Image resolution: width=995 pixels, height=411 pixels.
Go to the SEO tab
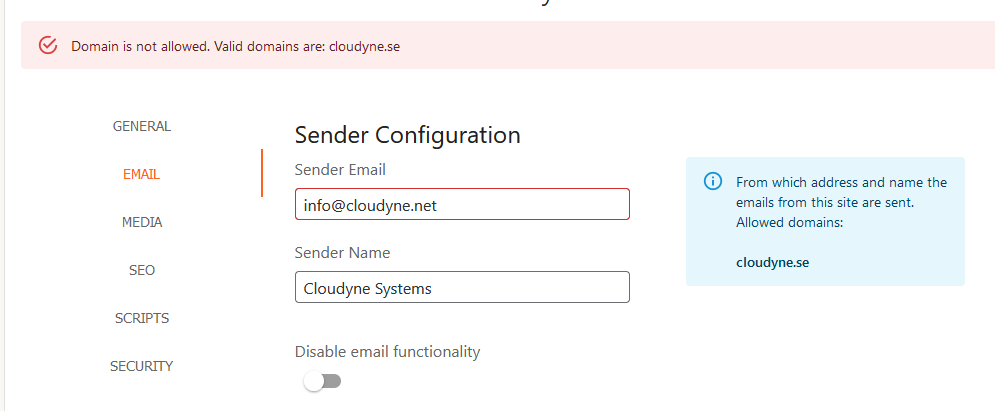[141, 270]
